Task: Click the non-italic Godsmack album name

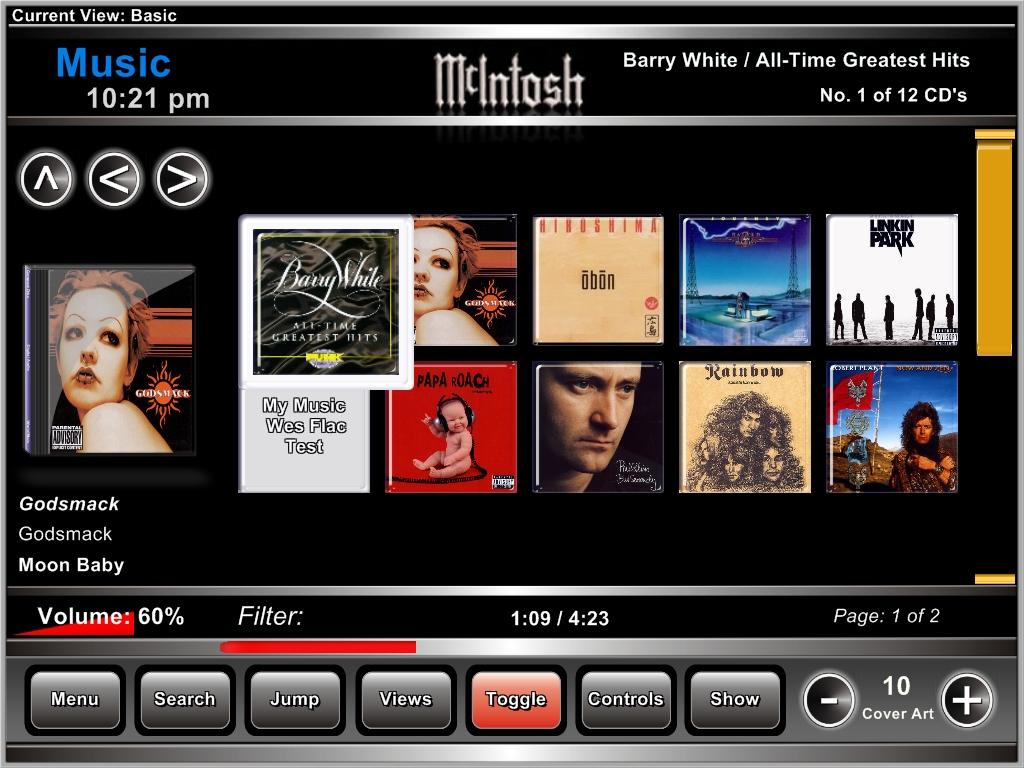Action: click(x=65, y=534)
